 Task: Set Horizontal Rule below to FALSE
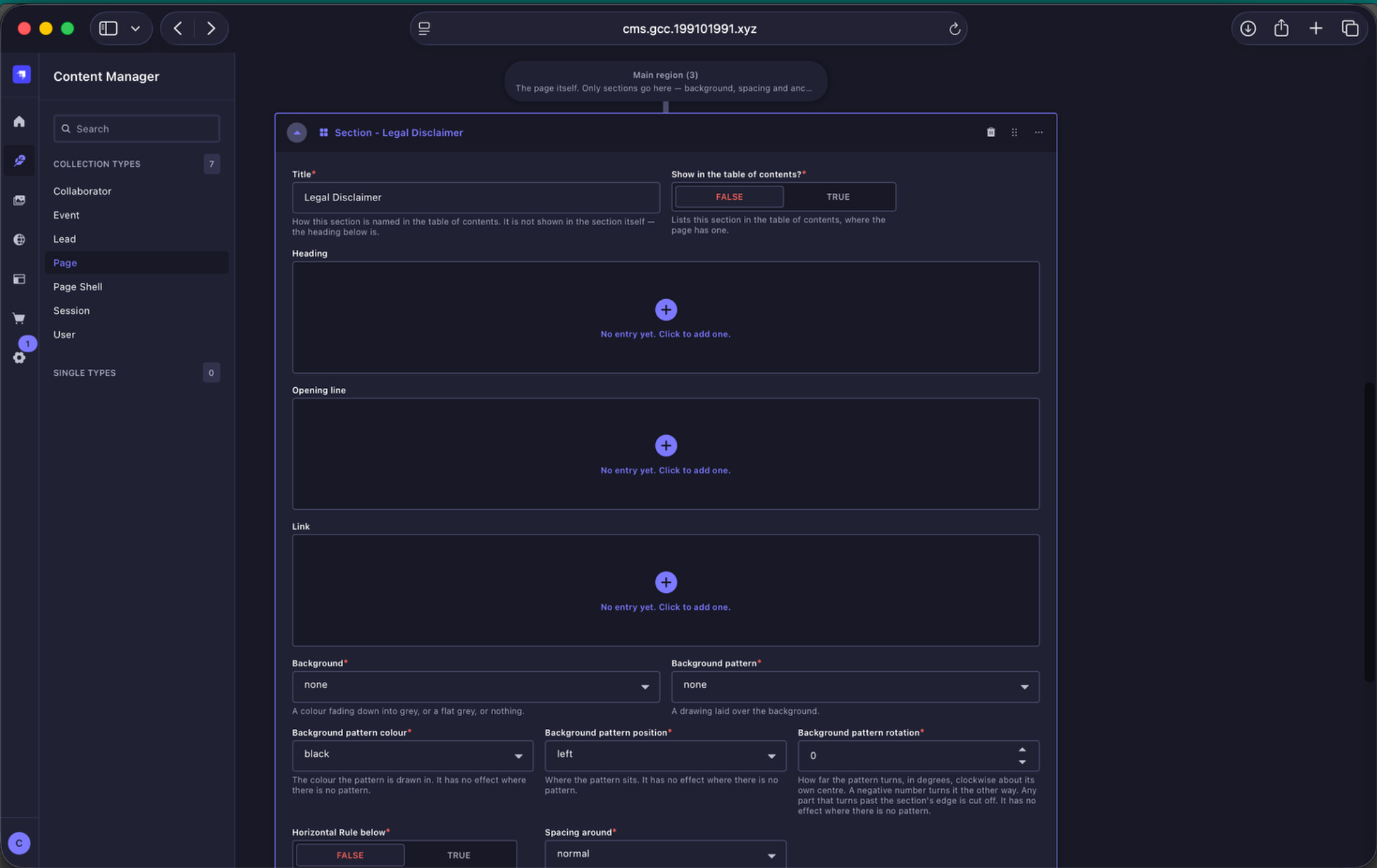[350, 855]
